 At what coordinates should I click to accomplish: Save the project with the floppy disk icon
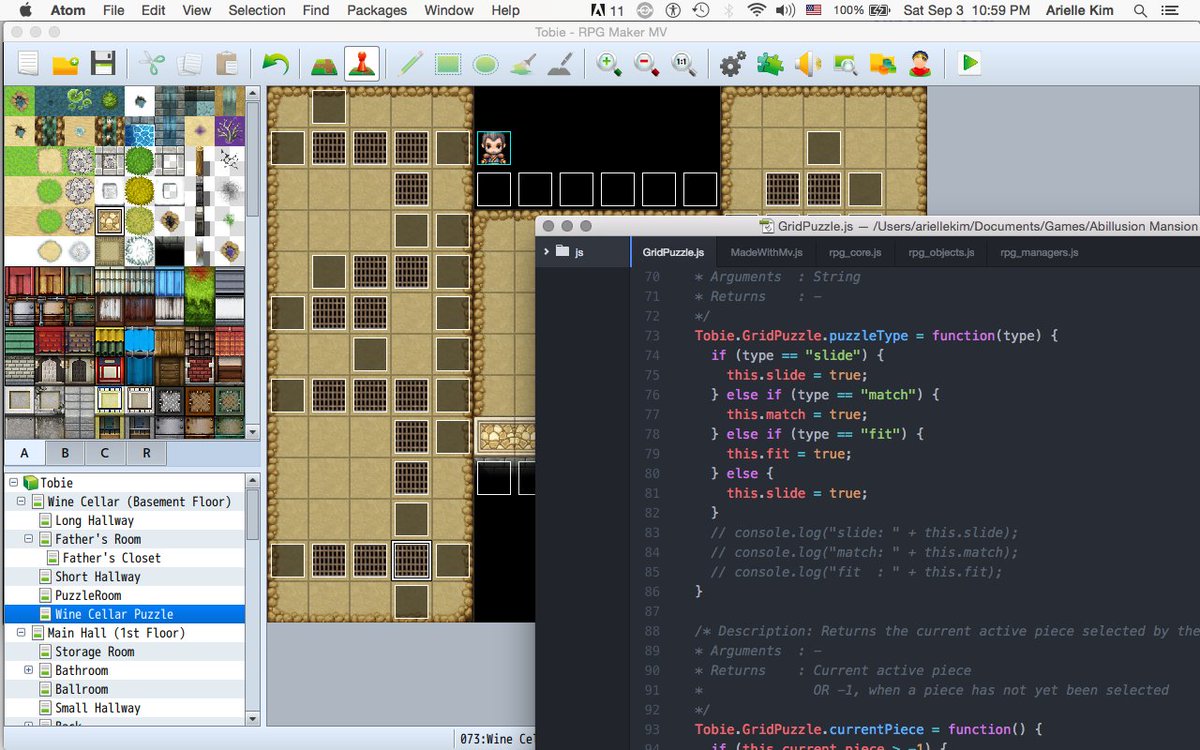click(x=103, y=64)
